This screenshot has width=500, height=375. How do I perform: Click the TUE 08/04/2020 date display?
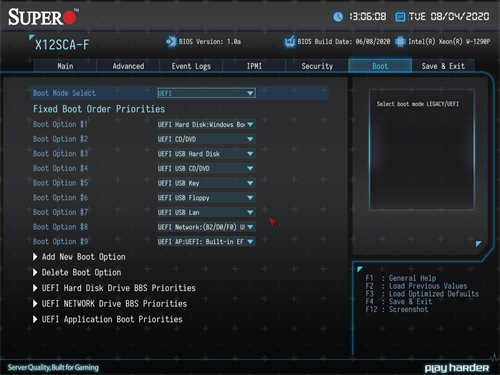click(449, 17)
